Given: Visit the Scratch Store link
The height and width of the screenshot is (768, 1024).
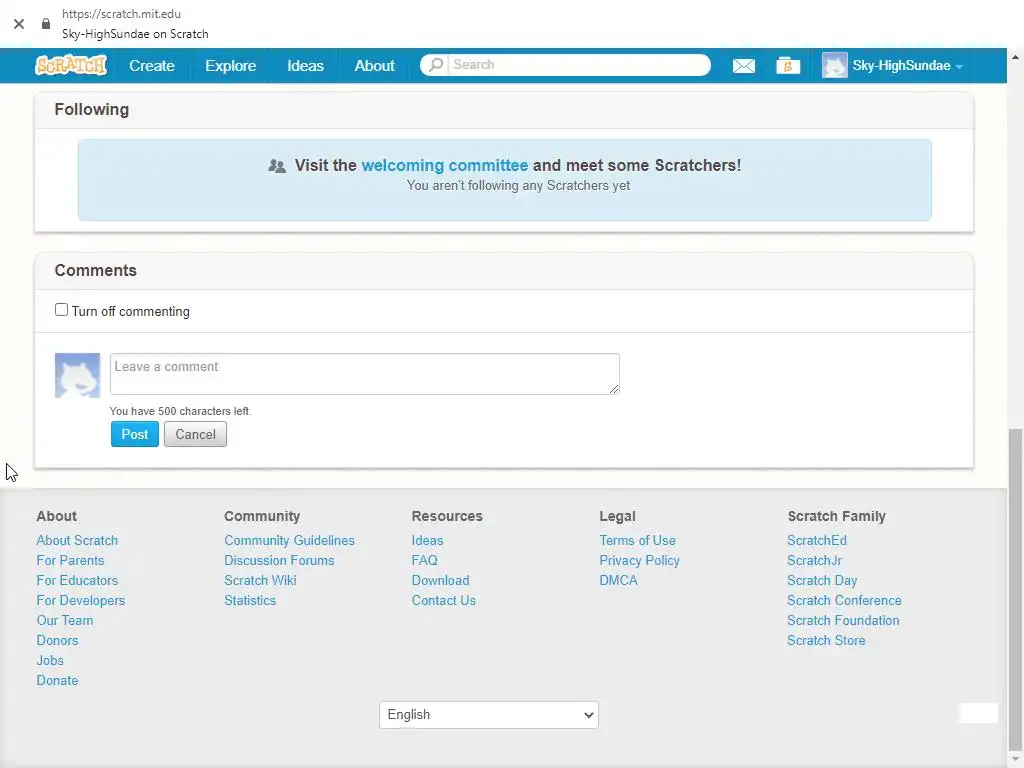Looking at the screenshot, I should pyautogui.click(x=826, y=640).
